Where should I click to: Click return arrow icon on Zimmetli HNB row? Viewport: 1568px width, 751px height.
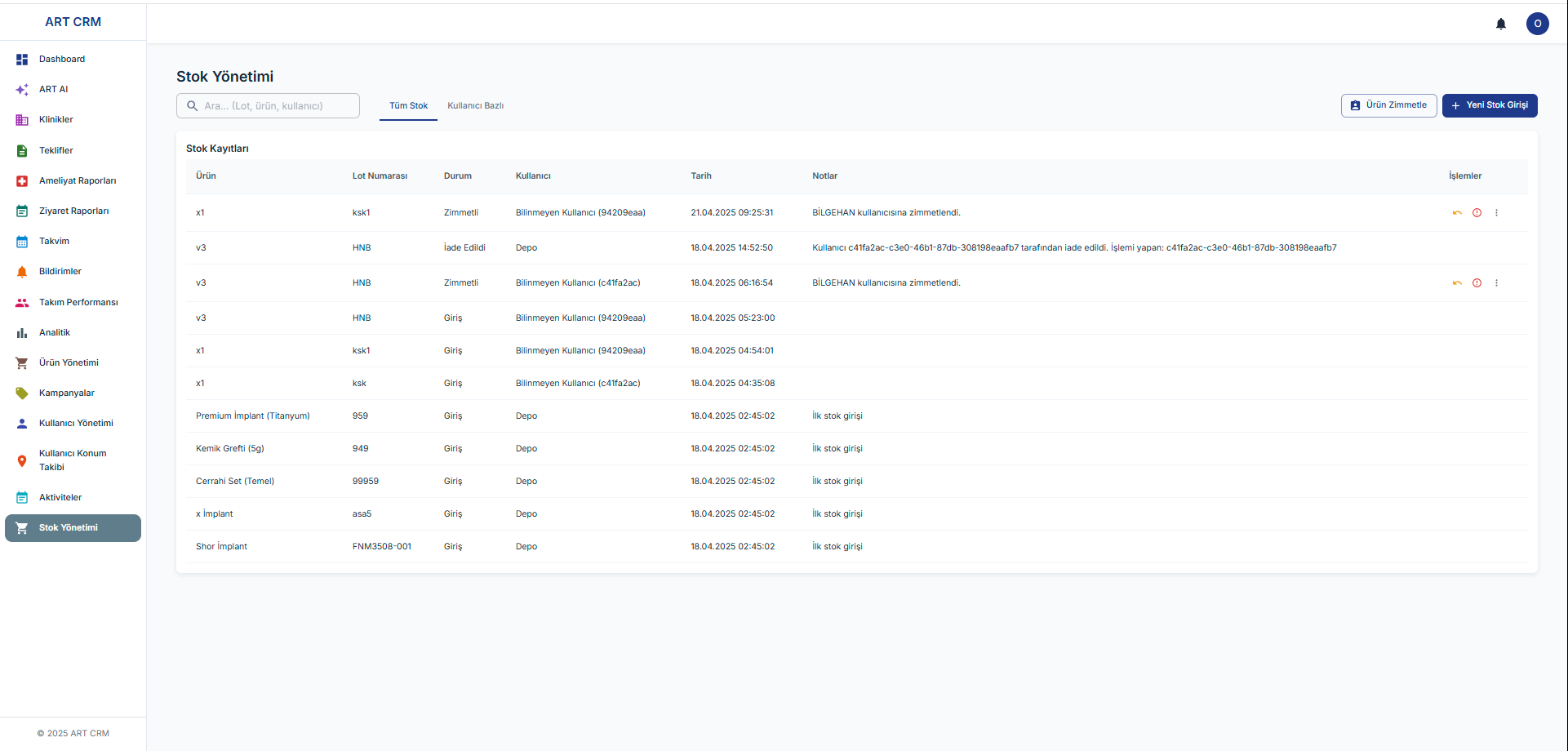(1457, 283)
